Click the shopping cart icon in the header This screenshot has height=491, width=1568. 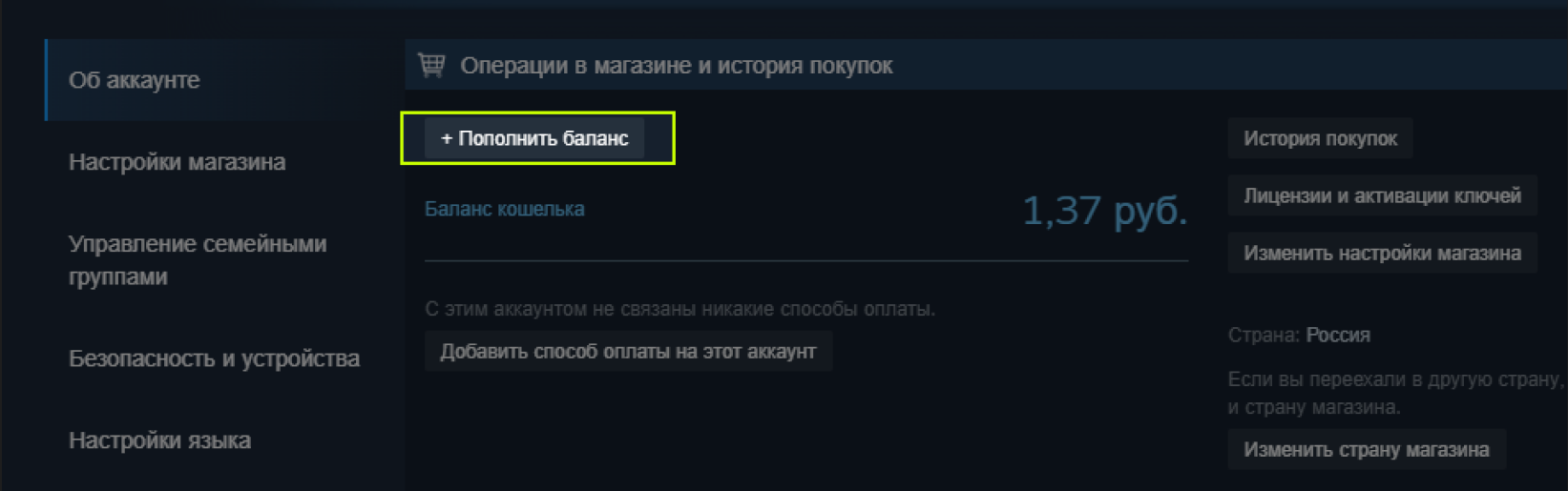coord(431,65)
